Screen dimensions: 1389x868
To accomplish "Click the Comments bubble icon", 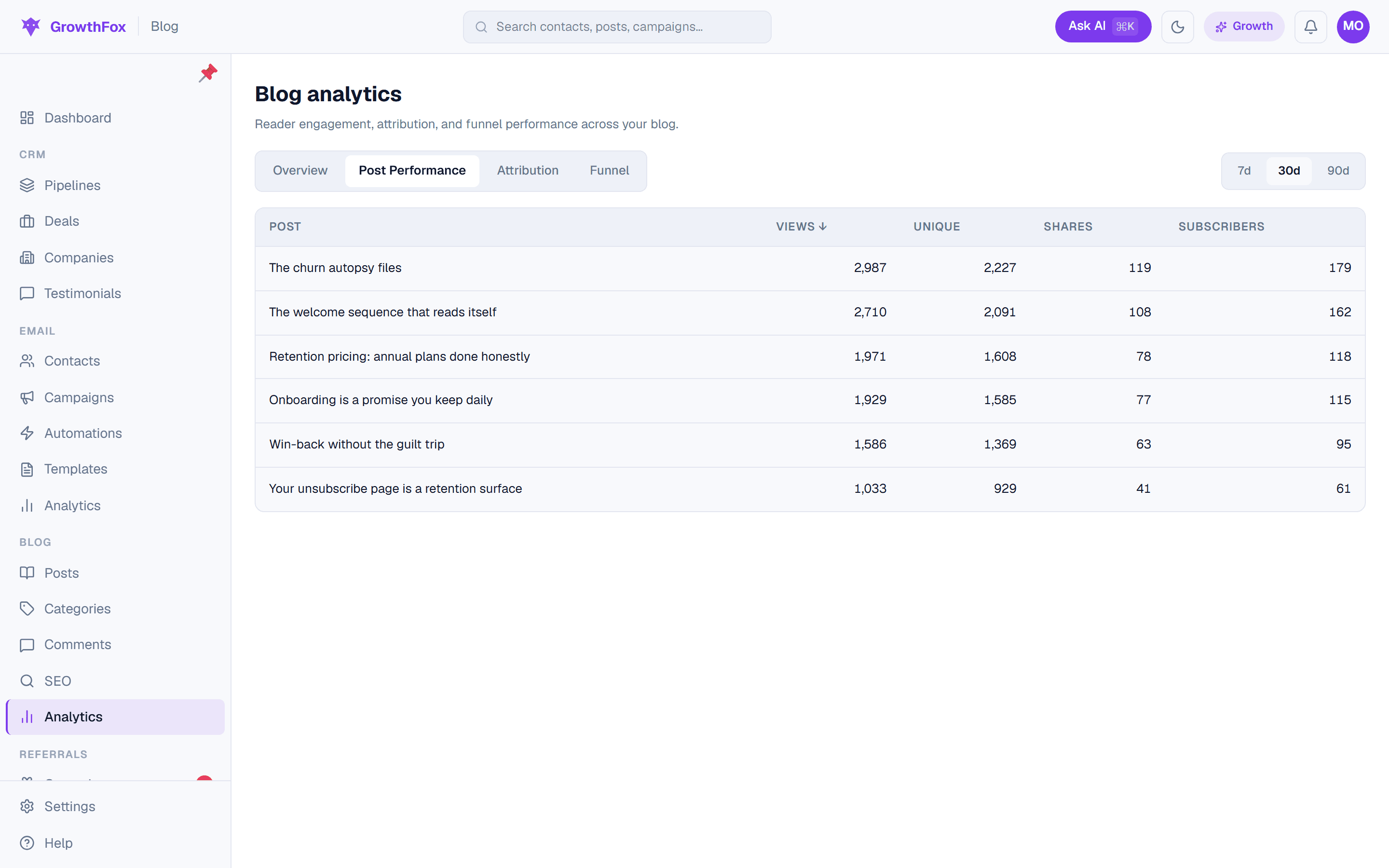I will click(x=27, y=645).
